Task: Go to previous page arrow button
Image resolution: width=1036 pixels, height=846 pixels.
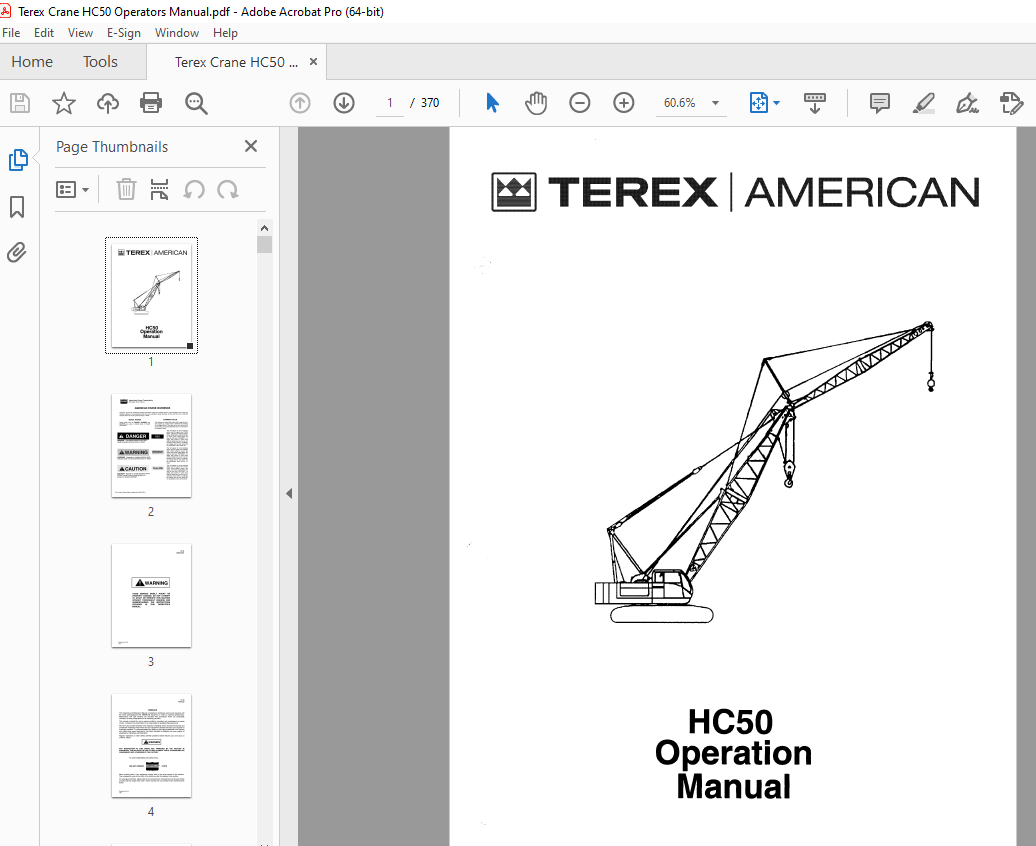Action: [x=300, y=103]
